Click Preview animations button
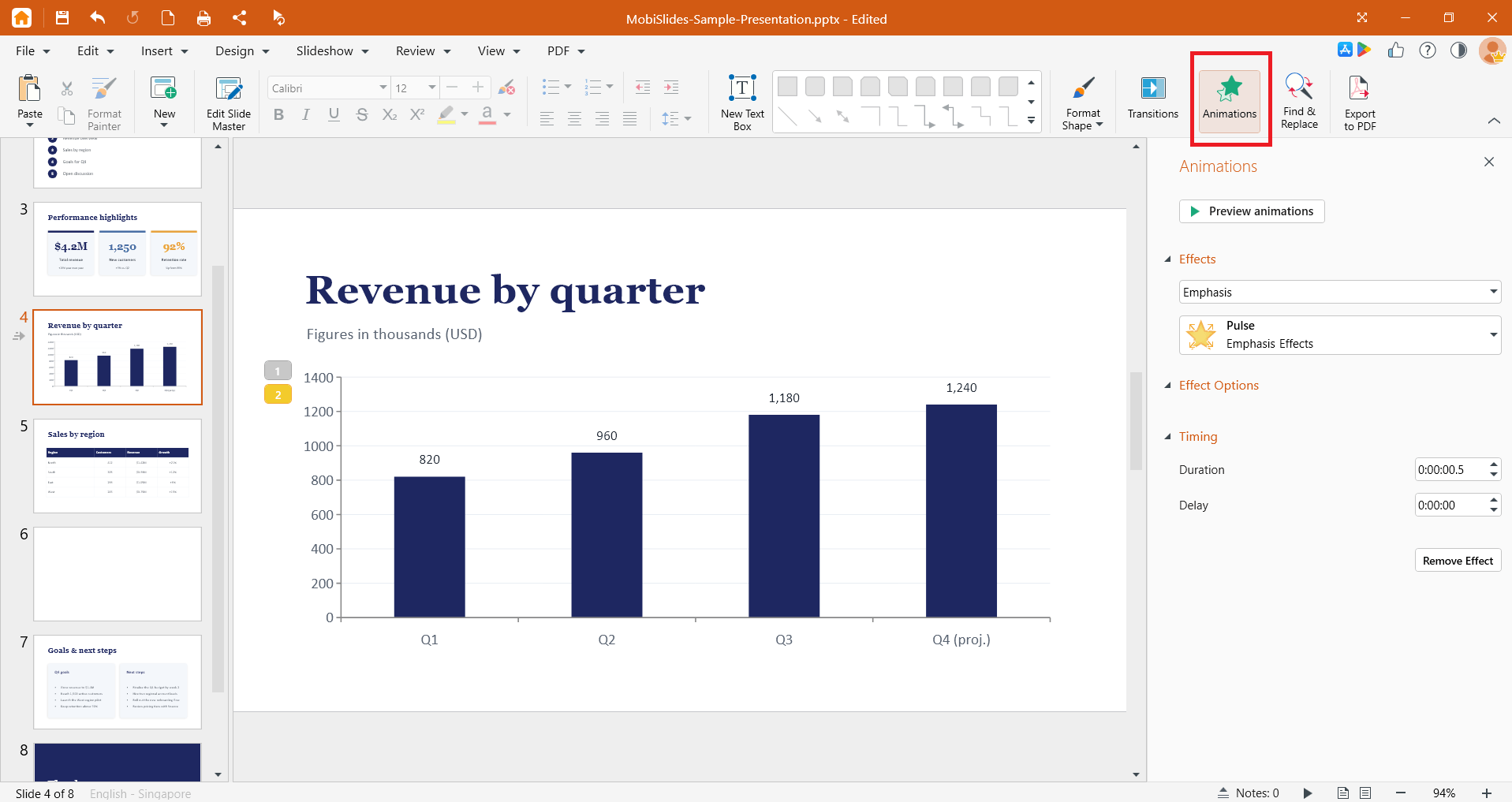Viewport: 1512px width, 802px height. (1252, 211)
